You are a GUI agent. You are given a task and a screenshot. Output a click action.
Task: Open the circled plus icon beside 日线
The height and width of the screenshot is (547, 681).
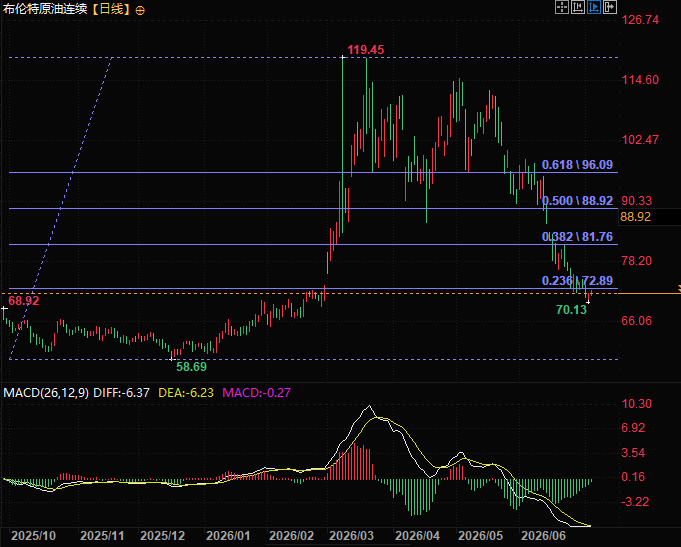click(x=140, y=10)
